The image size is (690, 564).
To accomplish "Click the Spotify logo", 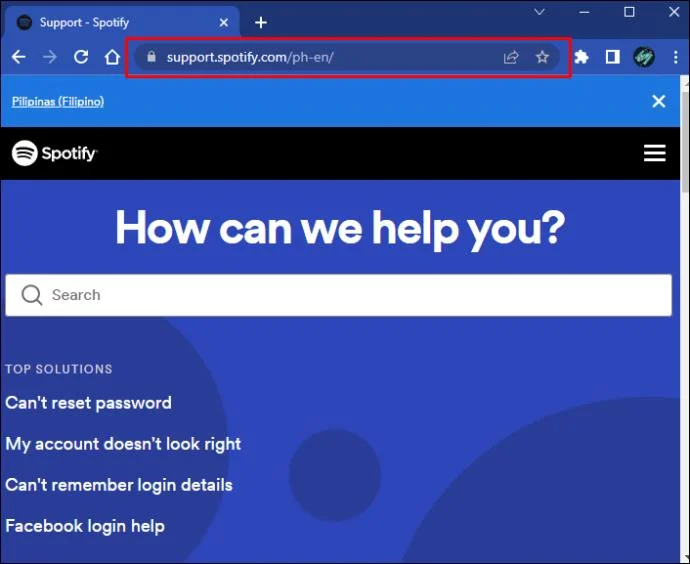I will coord(55,153).
